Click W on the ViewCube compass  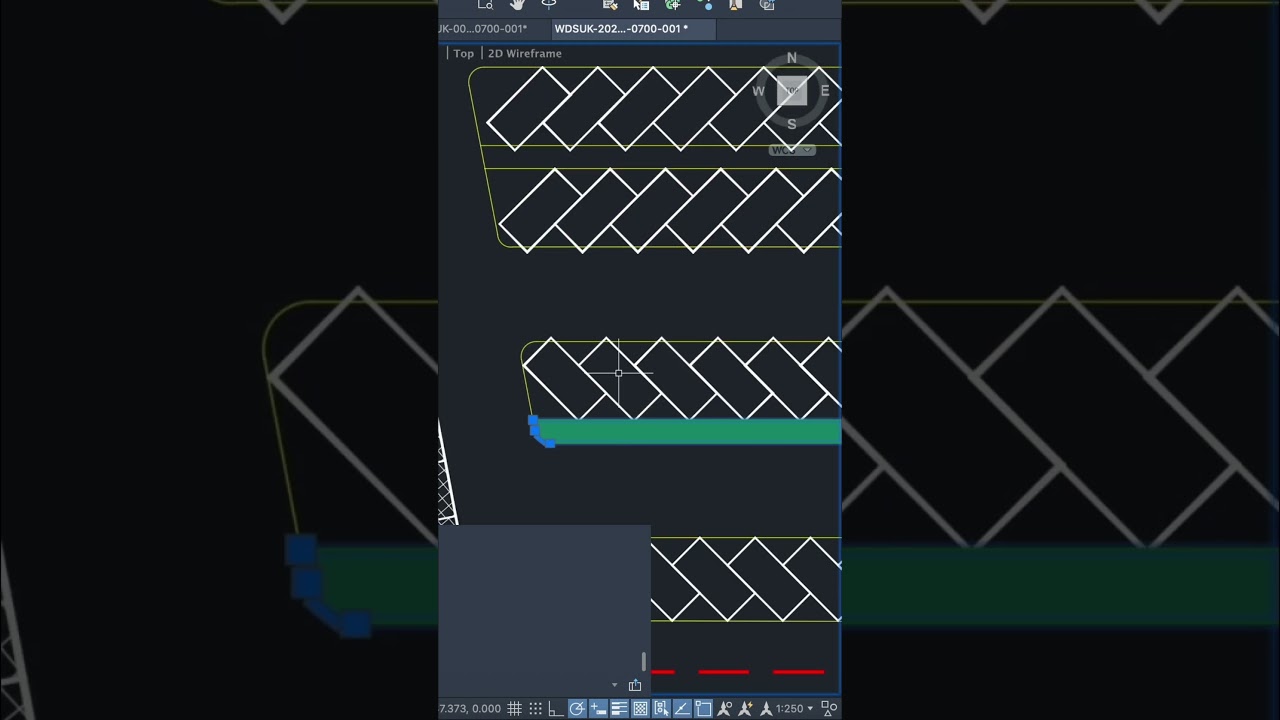758,91
